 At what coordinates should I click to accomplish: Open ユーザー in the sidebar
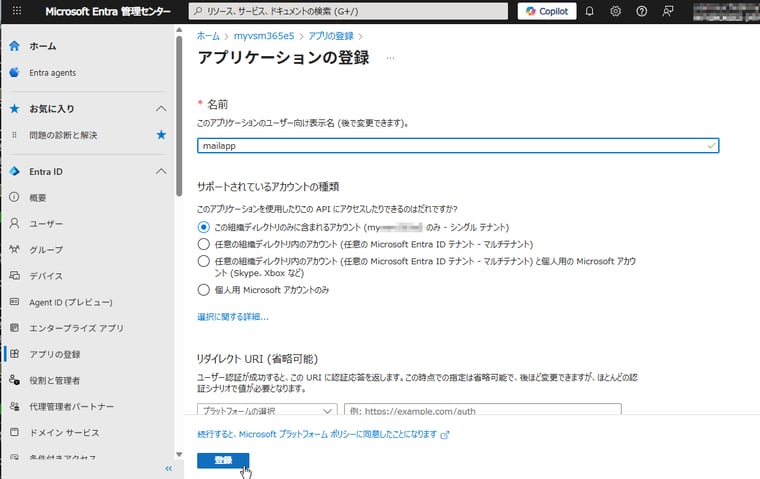point(46,224)
